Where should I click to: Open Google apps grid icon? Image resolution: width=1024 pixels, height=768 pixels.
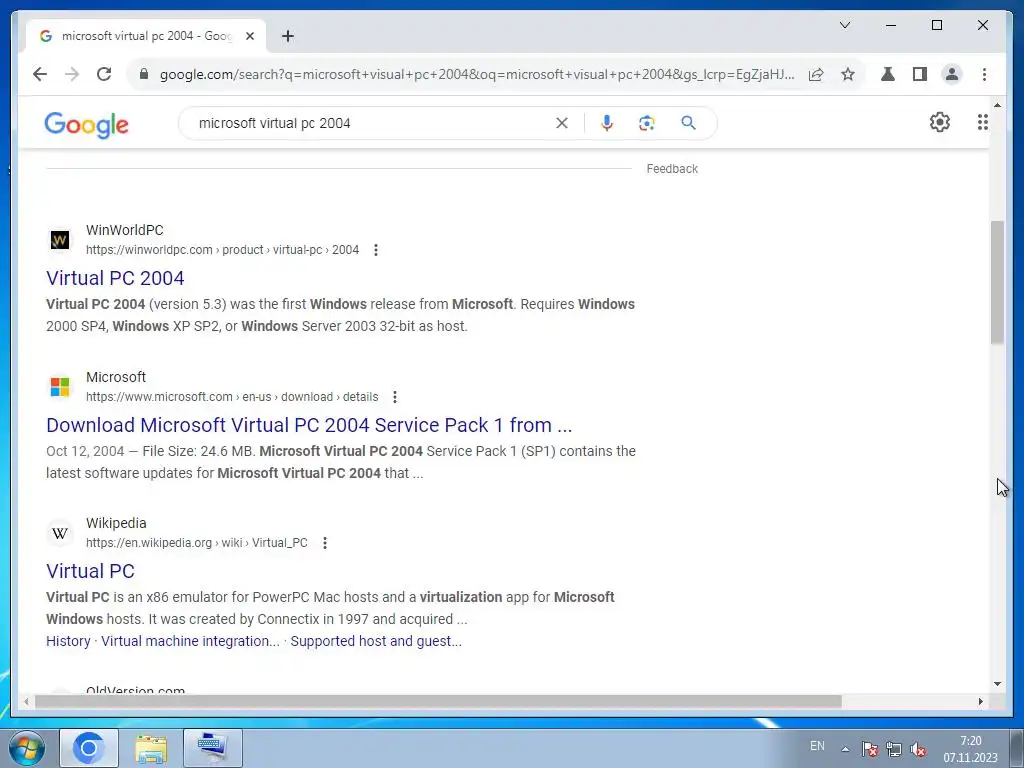click(982, 122)
